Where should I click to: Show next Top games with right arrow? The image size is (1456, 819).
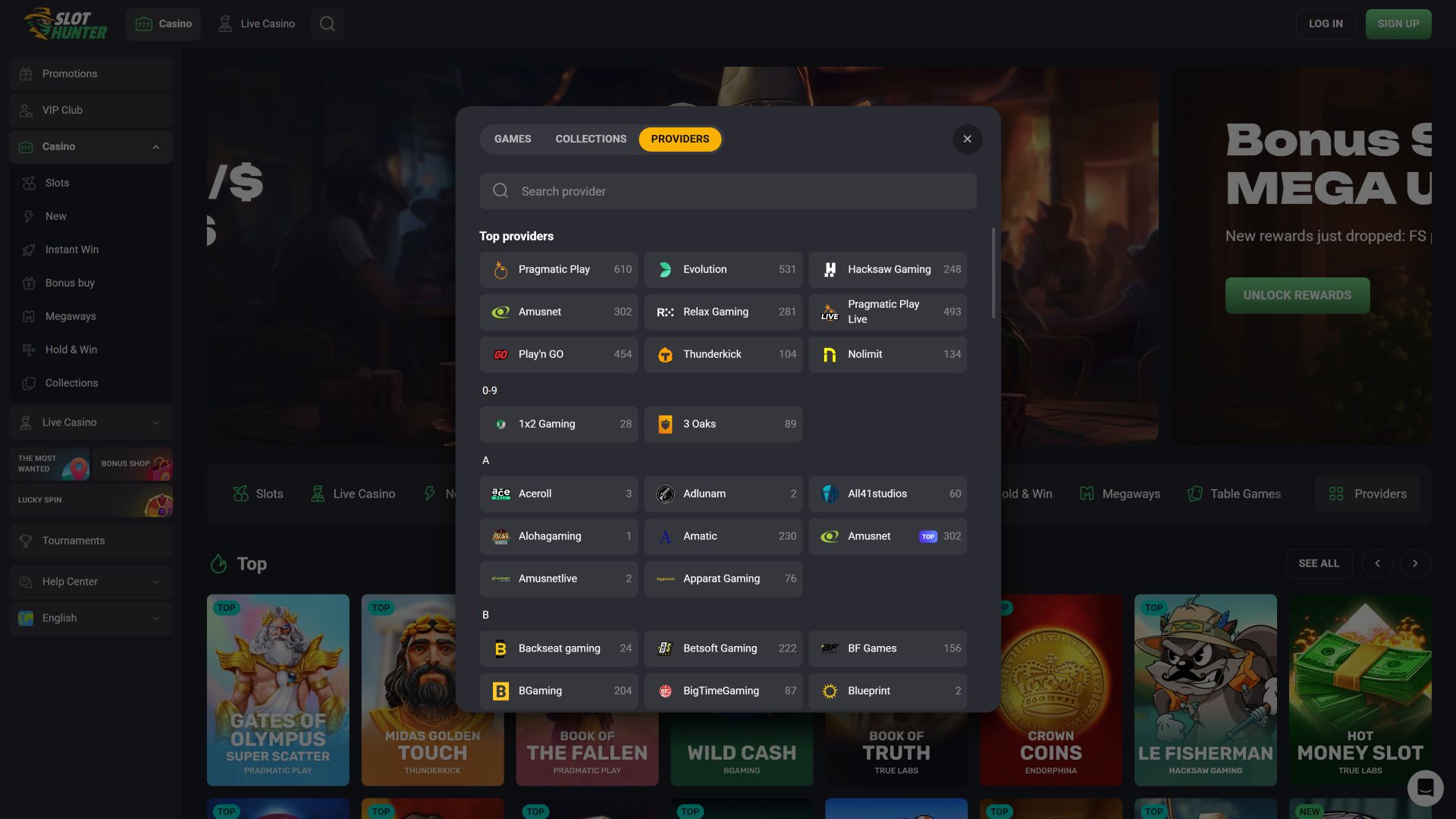tap(1414, 563)
